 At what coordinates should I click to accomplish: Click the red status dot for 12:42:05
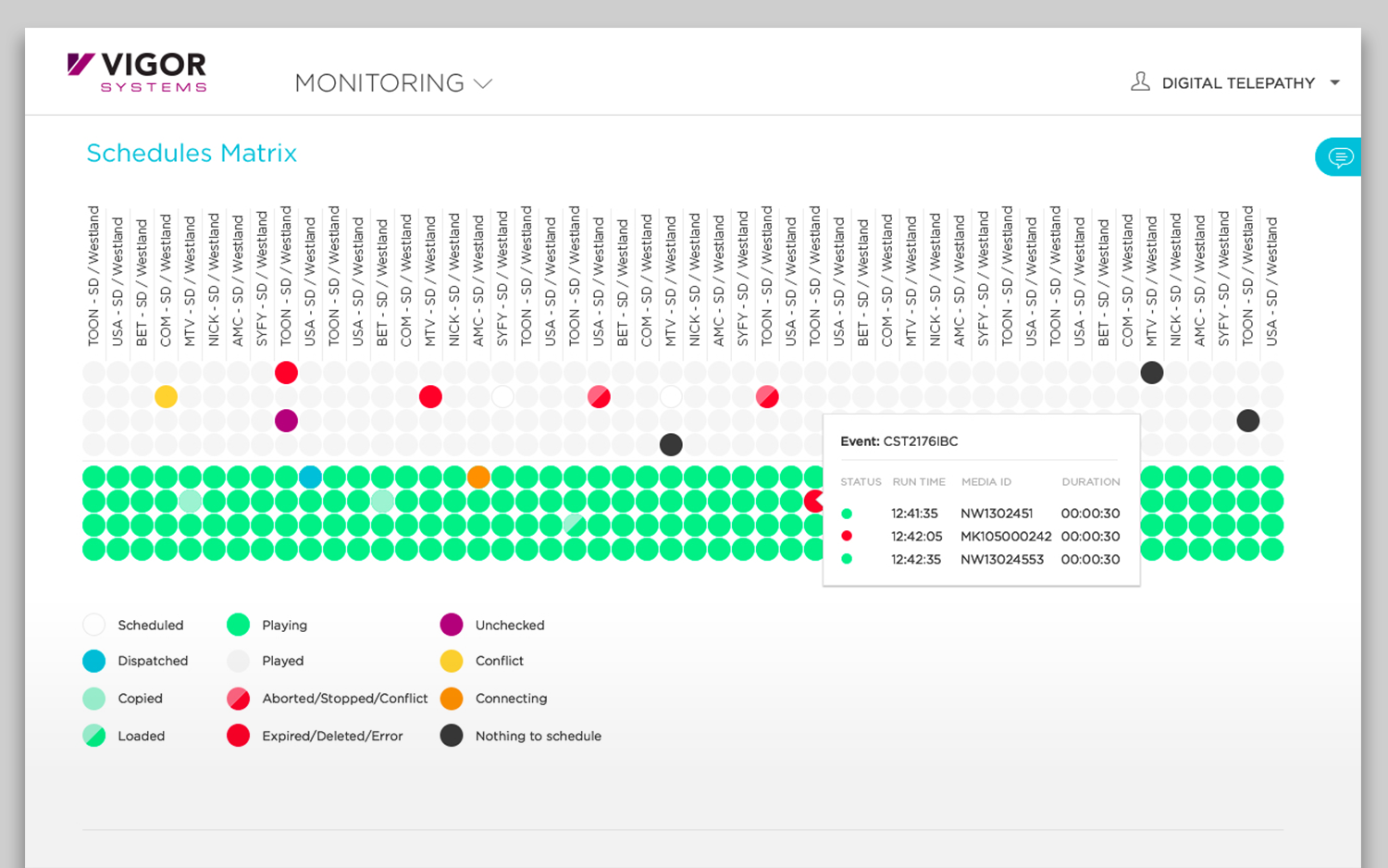click(847, 537)
